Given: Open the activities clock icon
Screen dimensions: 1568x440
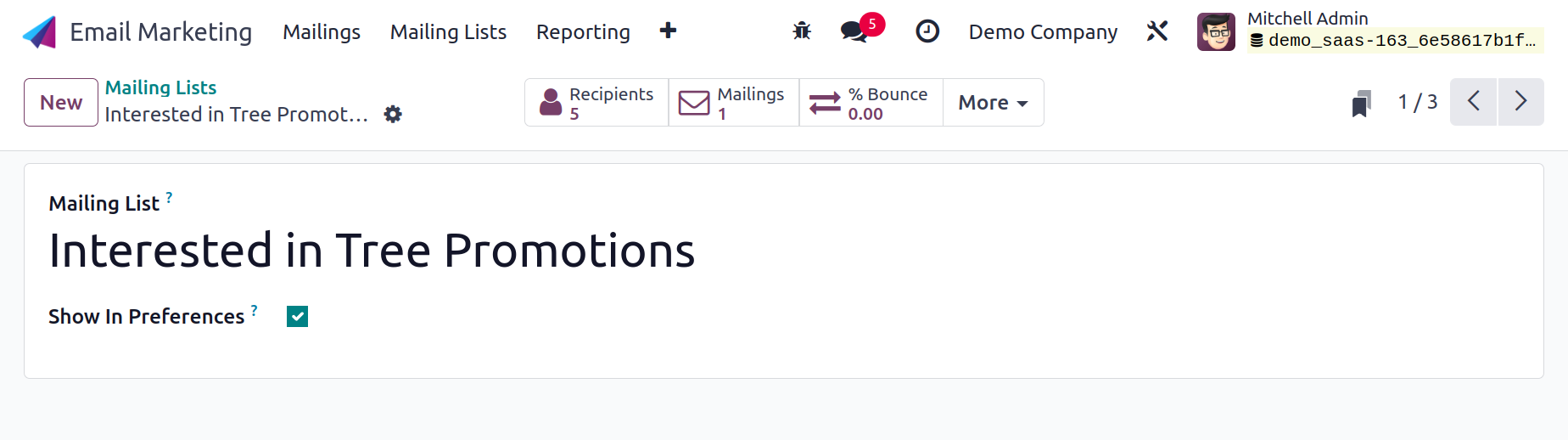Looking at the screenshot, I should 927,31.
